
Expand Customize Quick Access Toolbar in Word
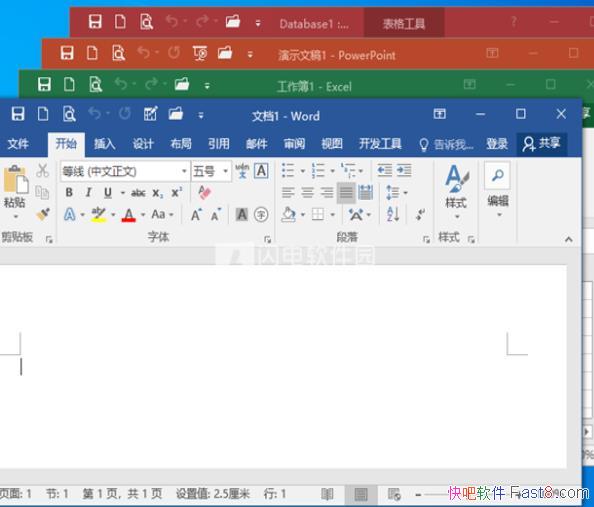click(201, 115)
